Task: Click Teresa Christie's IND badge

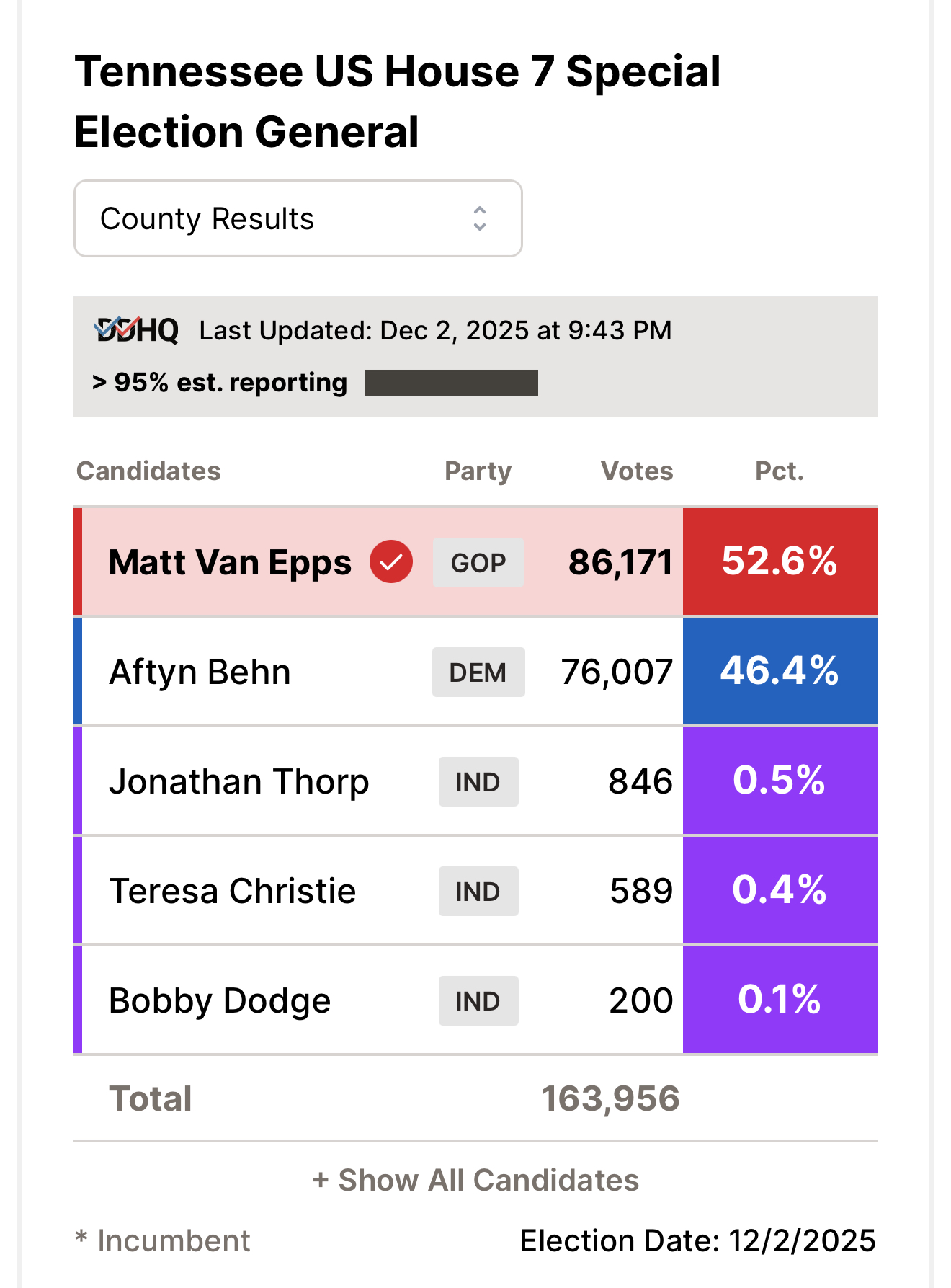Action: 478,891
